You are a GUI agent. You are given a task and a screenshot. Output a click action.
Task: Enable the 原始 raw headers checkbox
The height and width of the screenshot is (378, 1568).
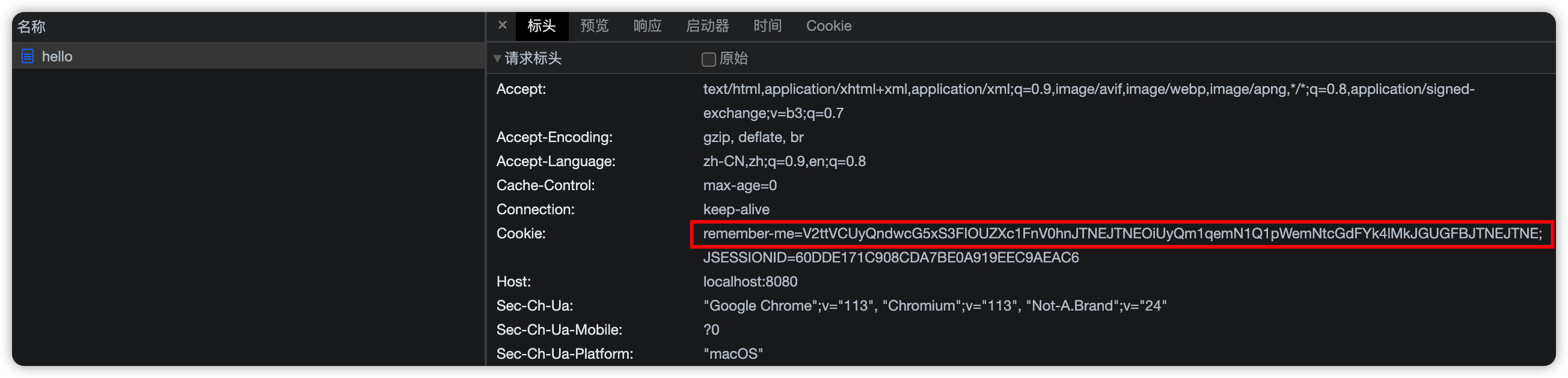point(708,59)
